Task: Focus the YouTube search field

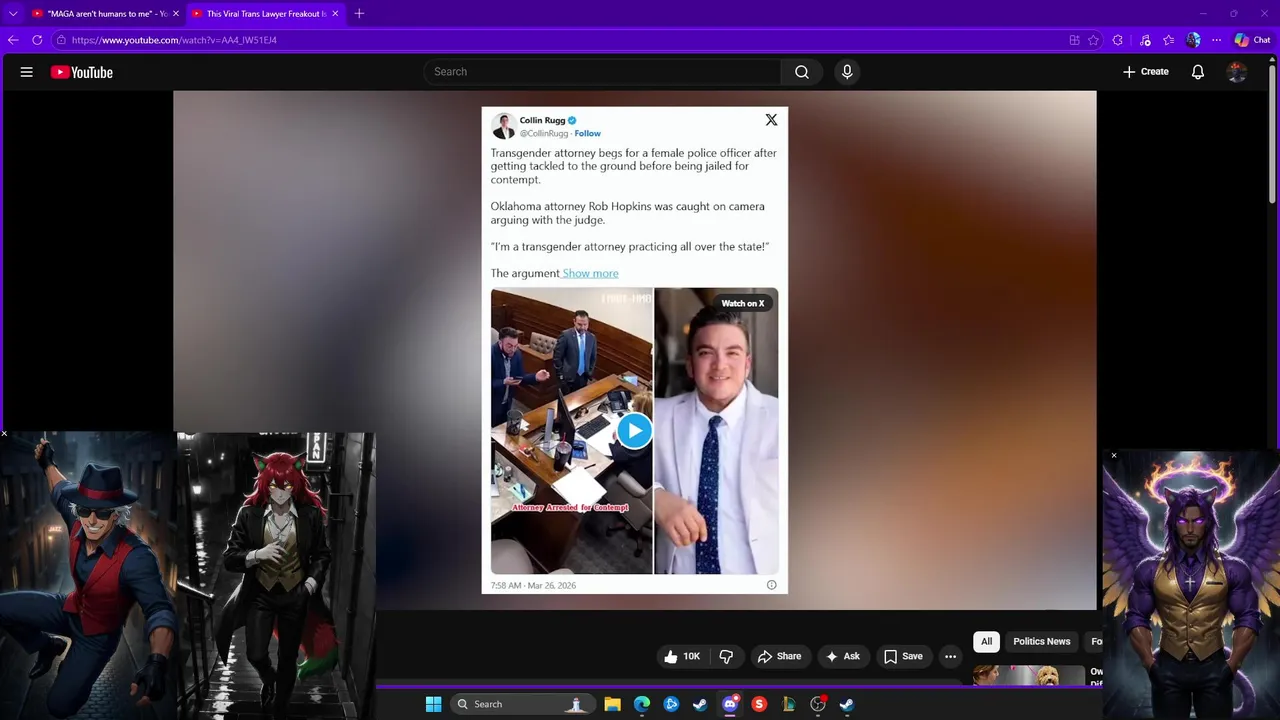Action: pyautogui.click(x=602, y=72)
